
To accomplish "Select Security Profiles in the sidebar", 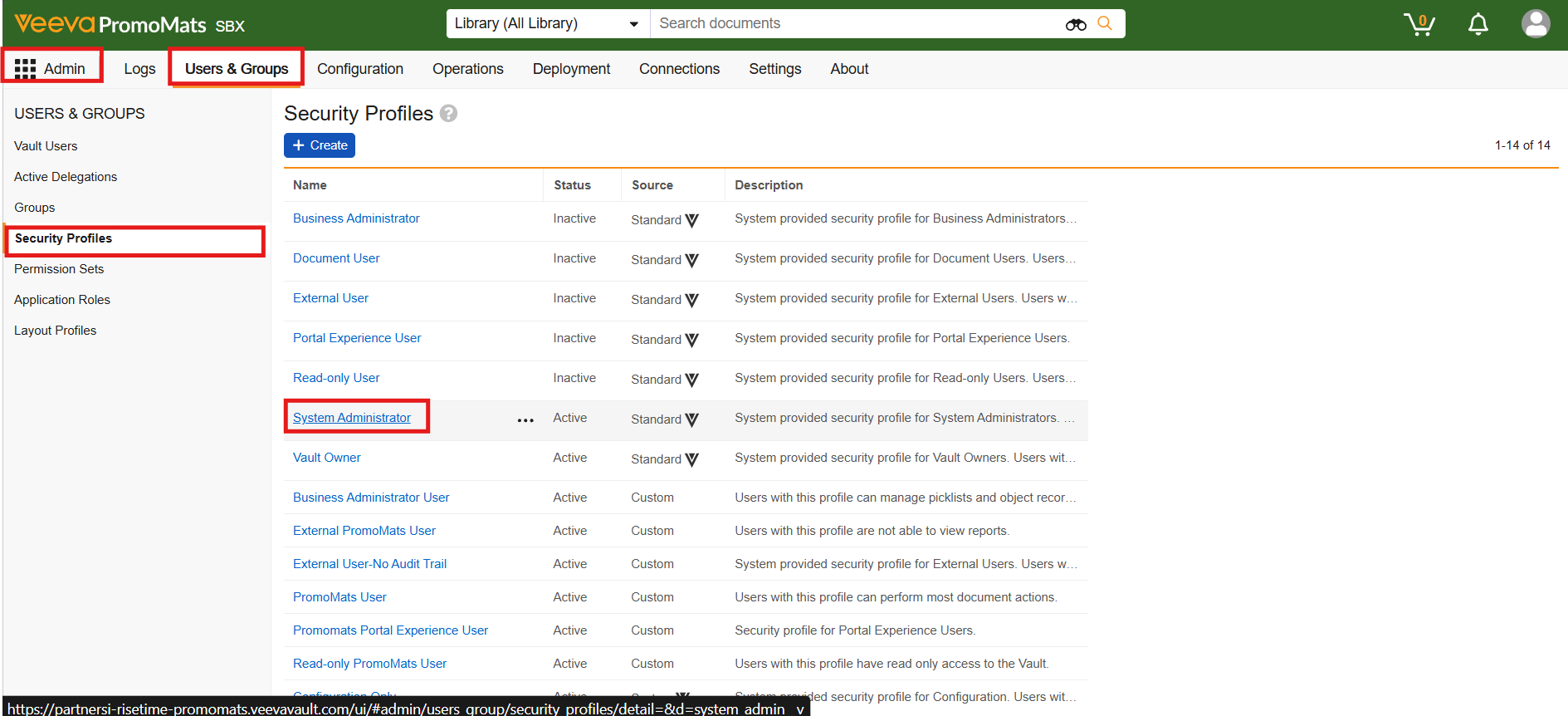I will tap(63, 238).
